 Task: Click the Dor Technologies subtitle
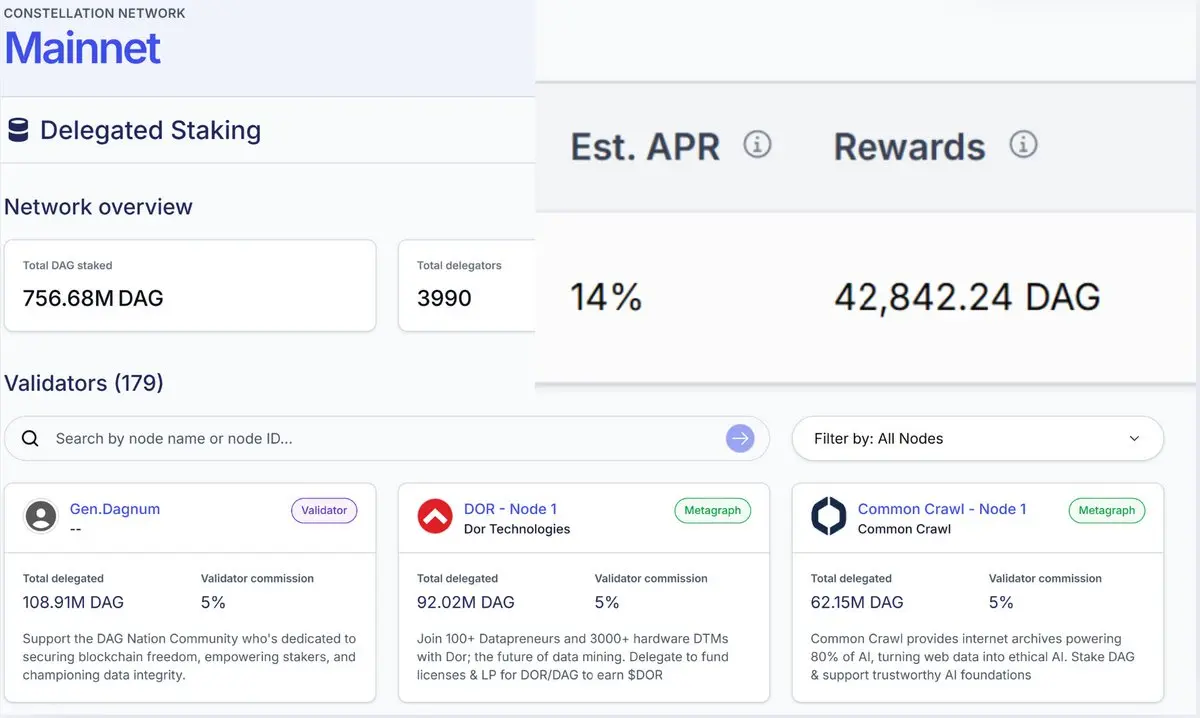[x=517, y=529]
